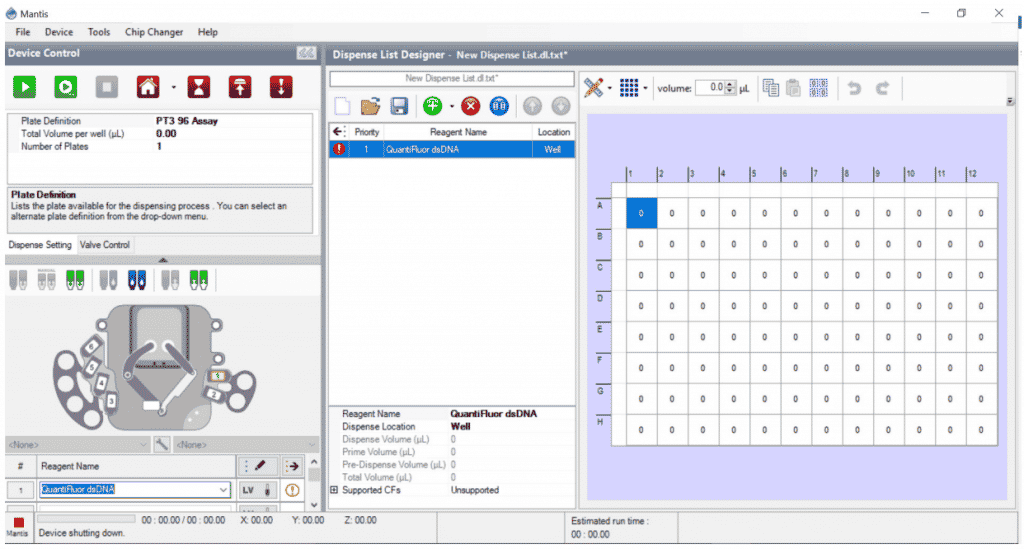Switch to the Valve Control tab
The height and width of the screenshot is (549, 1024).
104,245
